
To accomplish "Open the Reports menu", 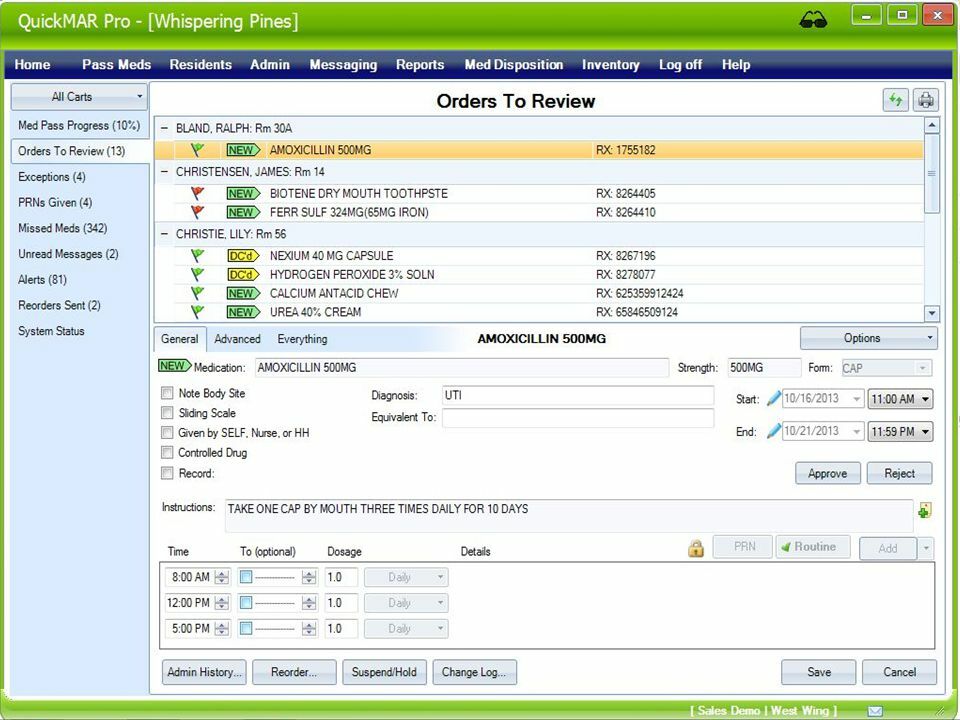I will tap(420, 65).
